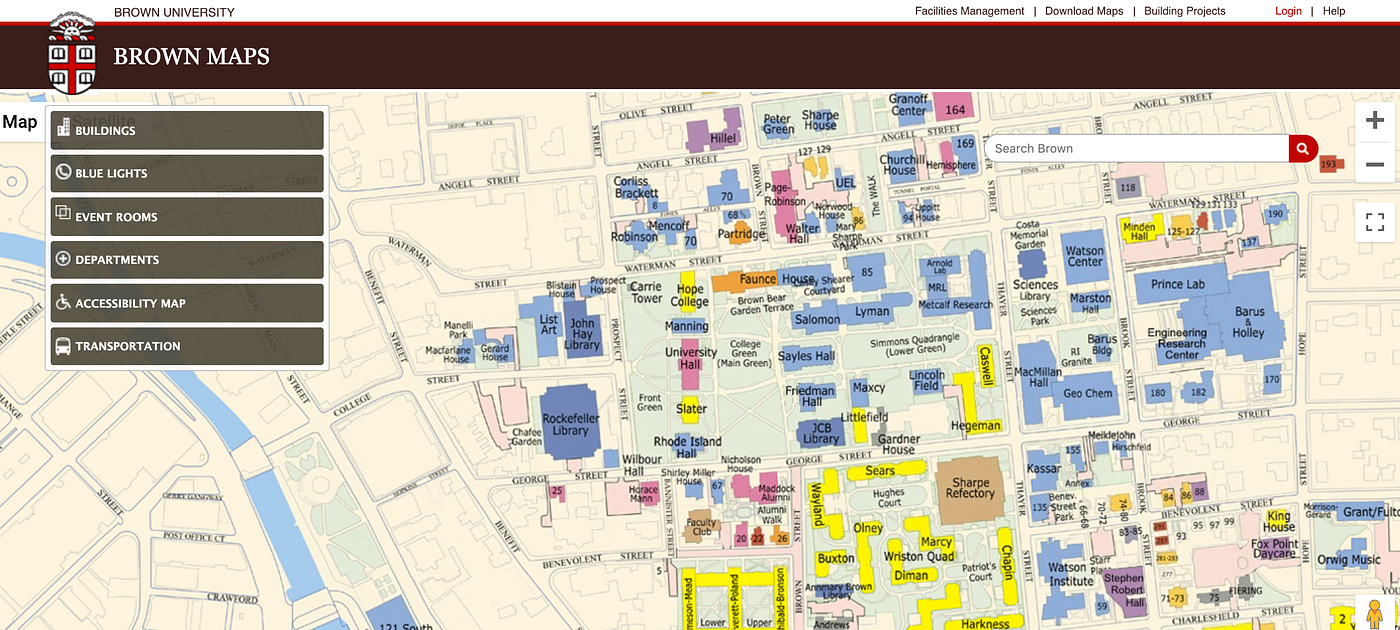Select the Faunce House building
The width and height of the screenshot is (1400, 630).
click(765, 280)
